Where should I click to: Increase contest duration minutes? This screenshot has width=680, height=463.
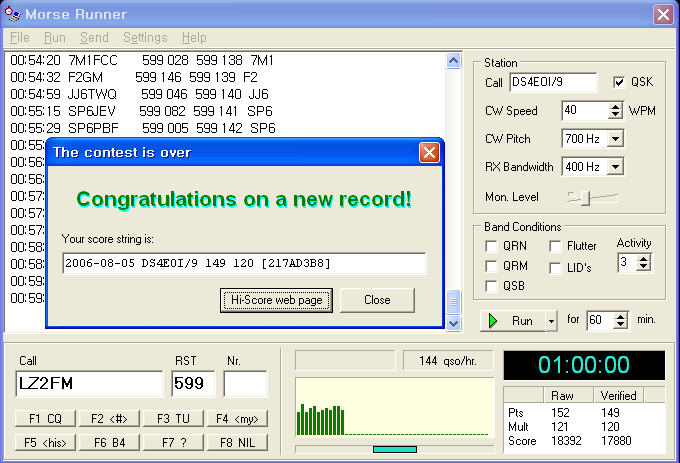tap(621, 316)
